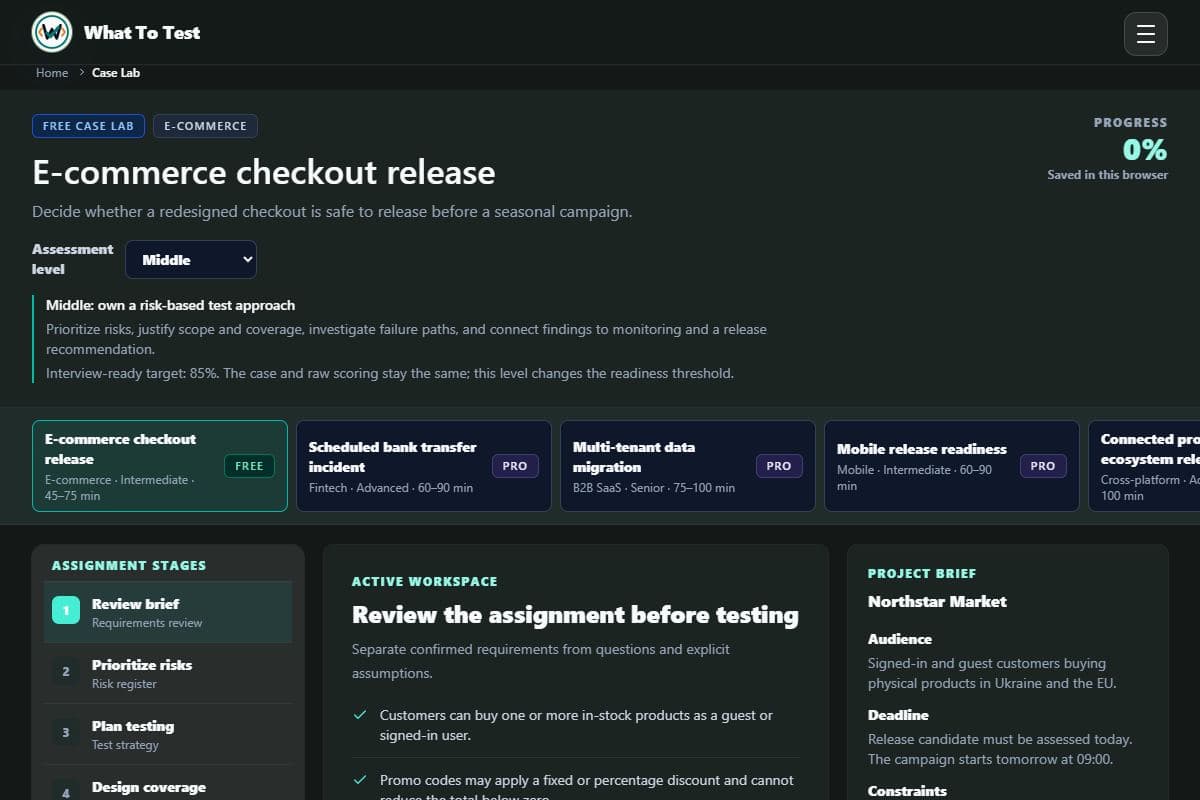This screenshot has height=800, width=1200.
Task: Choose the Connected product ecosystem case card
Action: pos(1144,466)
